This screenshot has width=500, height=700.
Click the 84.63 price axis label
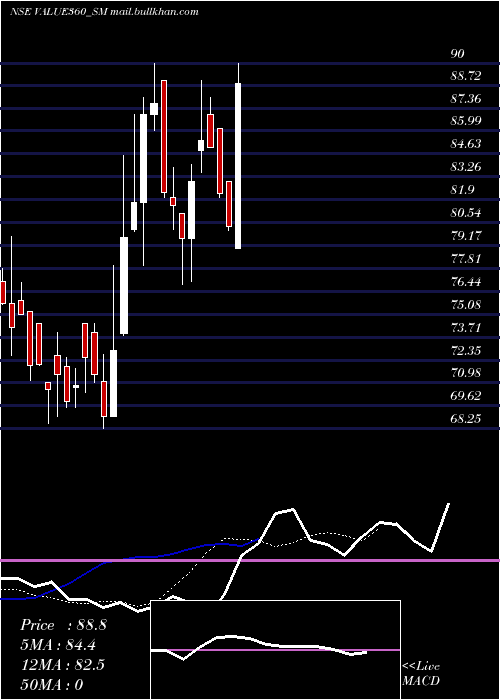(x=466, y=144)
